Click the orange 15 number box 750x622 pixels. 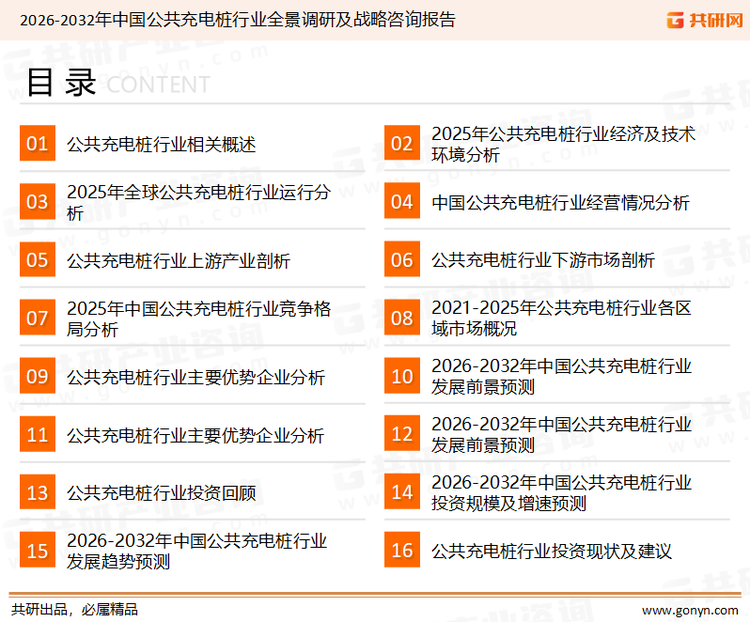point(37,550)
